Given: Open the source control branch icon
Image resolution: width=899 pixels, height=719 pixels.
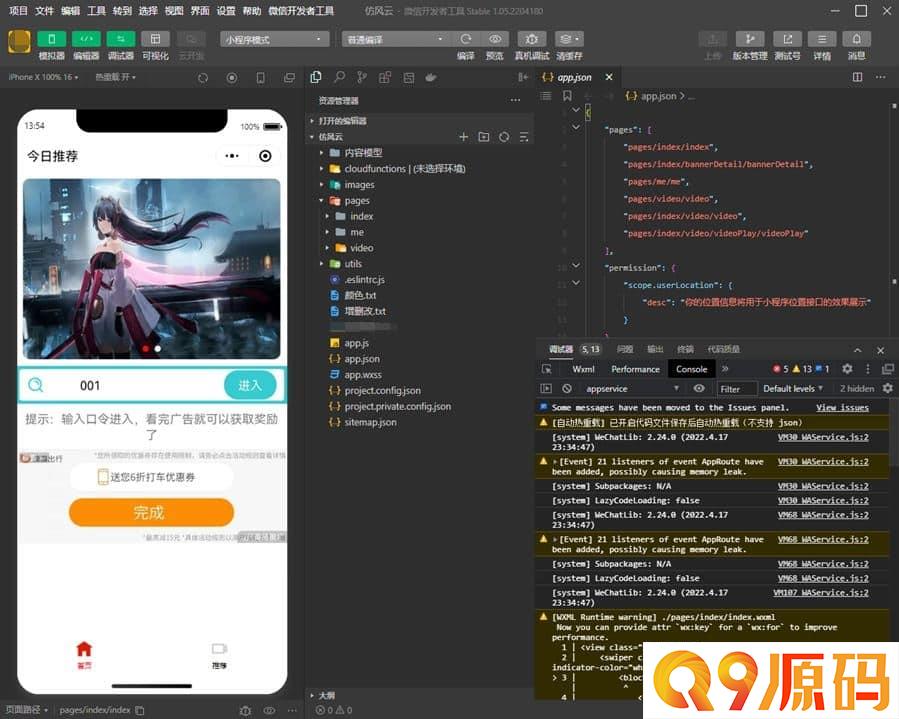Looking at the screenshot, I should [x=362, y=77].
